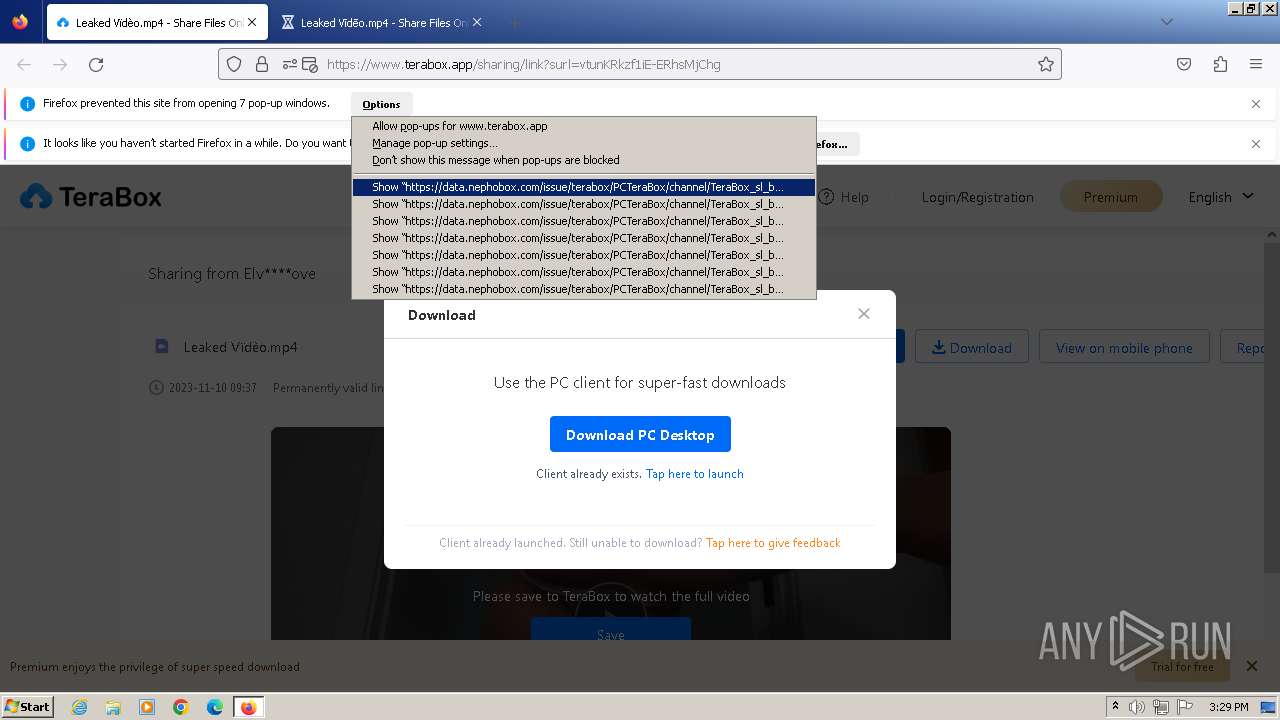Click Download PC Desktop button
The height and width of the screenshot is (720, 1280).
(x=640, y=434)
